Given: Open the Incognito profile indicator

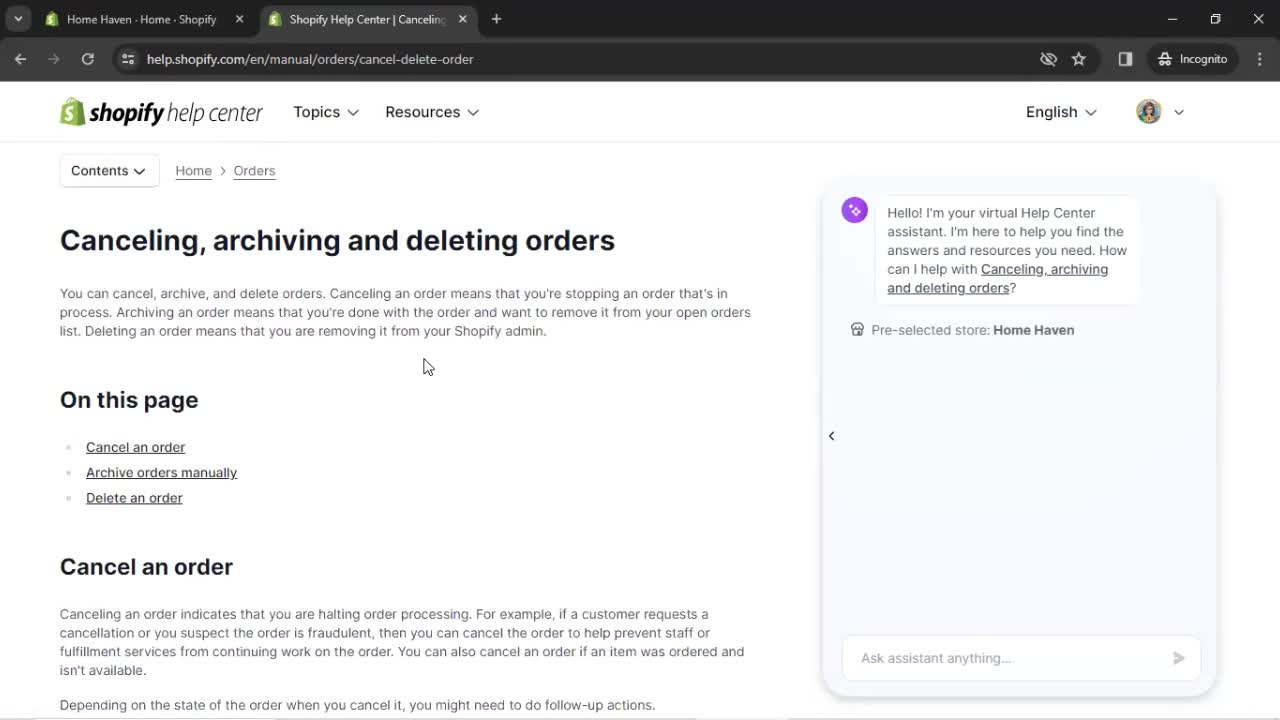Looking at the screenshot, I should pos(1193,59).
